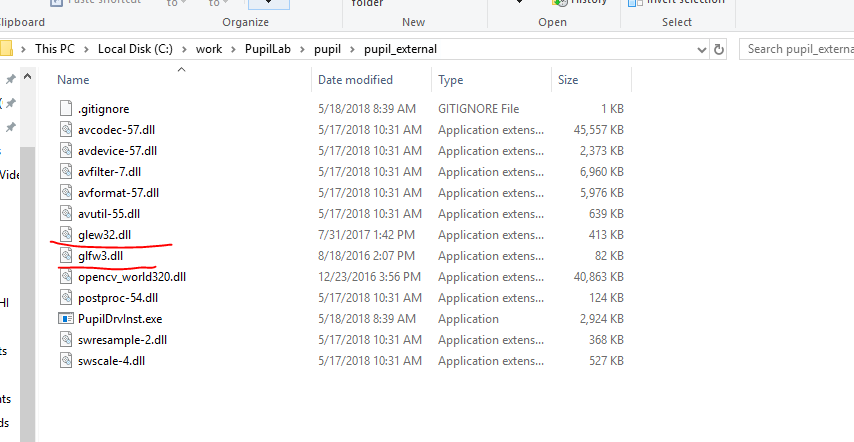The height and width of the screenshot is (442, 854).
Task: Sort files by Name column
Action: click(73, 79)
